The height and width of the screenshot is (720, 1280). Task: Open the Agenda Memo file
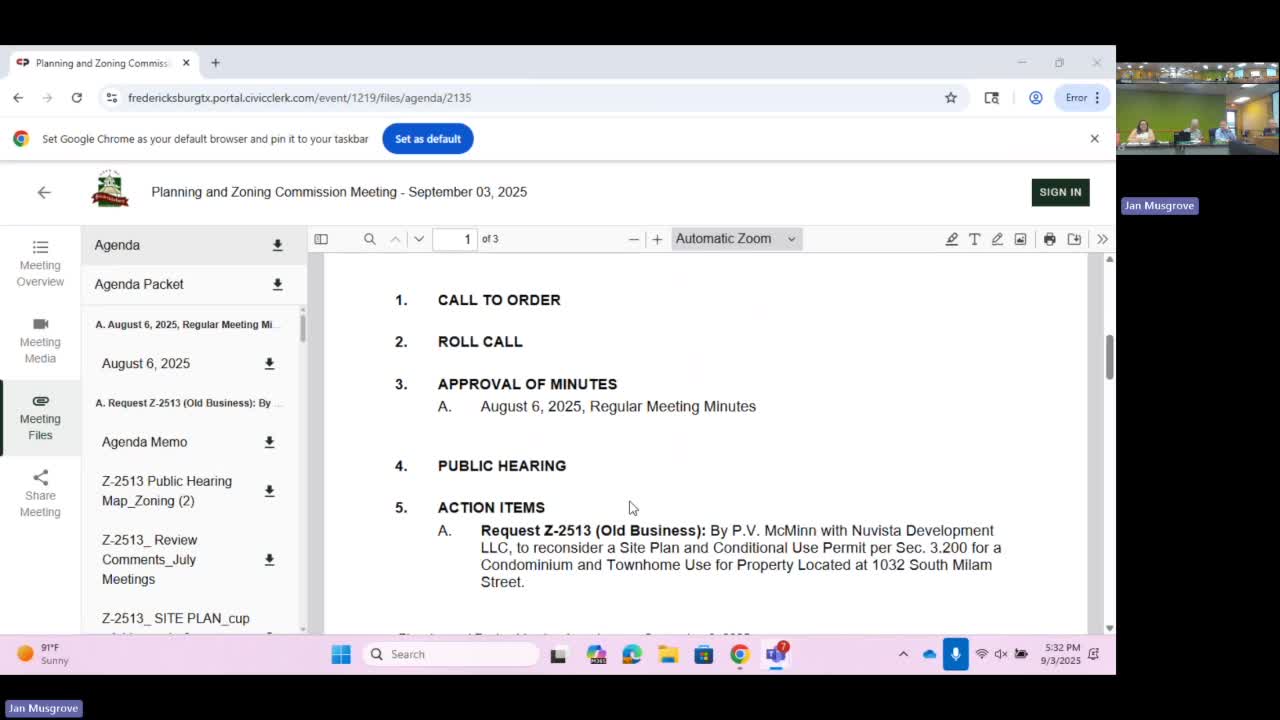click(144, 442)
